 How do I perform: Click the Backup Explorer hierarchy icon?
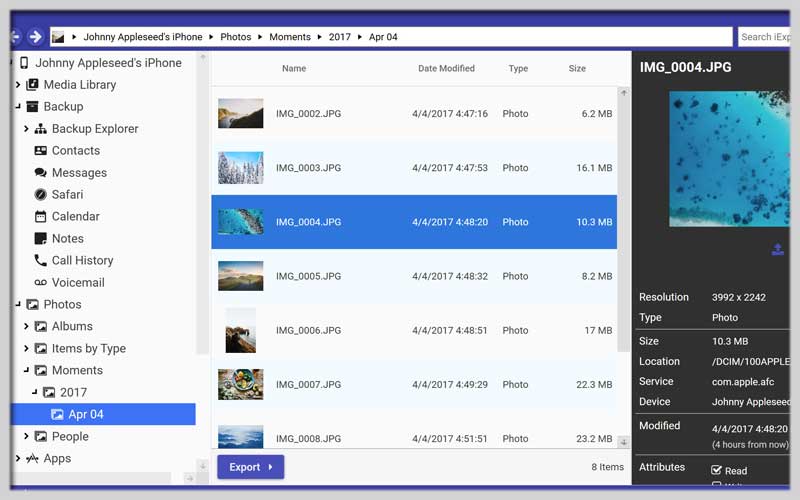[x=40, y=129]
